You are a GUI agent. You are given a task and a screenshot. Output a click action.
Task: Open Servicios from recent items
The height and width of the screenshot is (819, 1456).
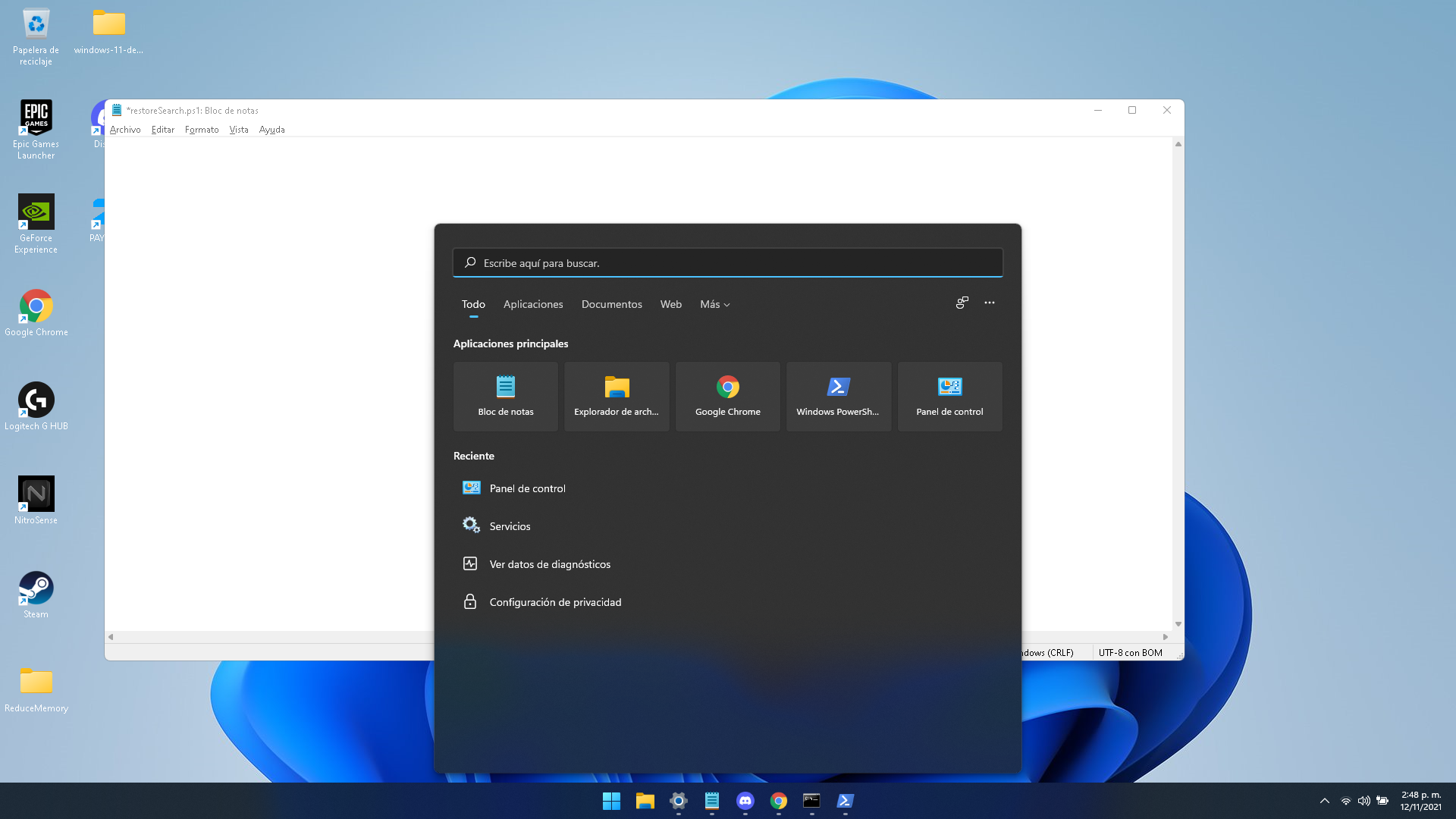(510, 526)
